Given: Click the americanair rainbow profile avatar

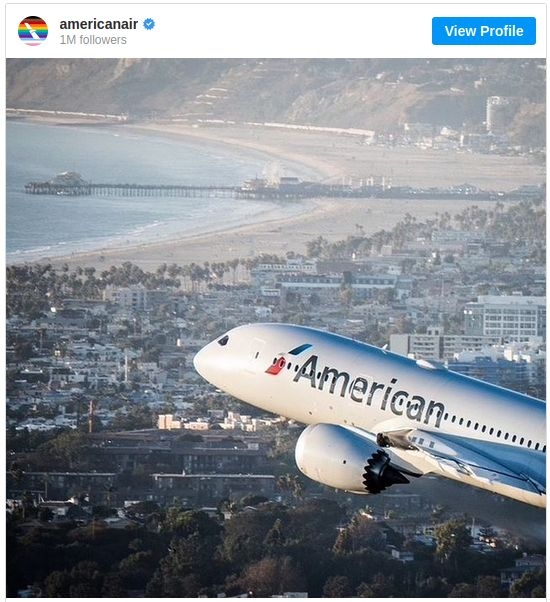Looking at the screenshot, I should click(33, 31).
